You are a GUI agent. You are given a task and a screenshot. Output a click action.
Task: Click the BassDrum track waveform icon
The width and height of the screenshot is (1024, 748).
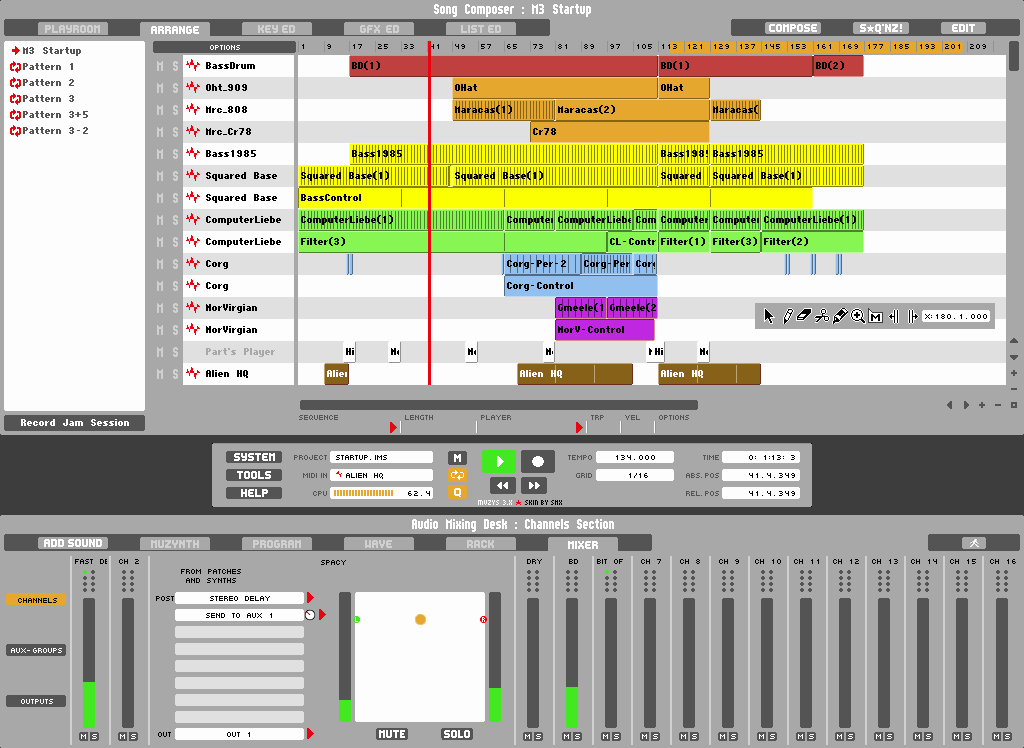[x=192, y=65]
